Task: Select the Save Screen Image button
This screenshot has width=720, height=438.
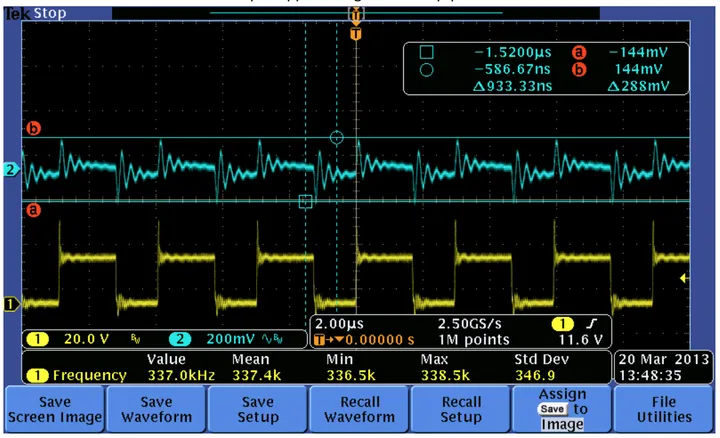Action: coord(55,409)
